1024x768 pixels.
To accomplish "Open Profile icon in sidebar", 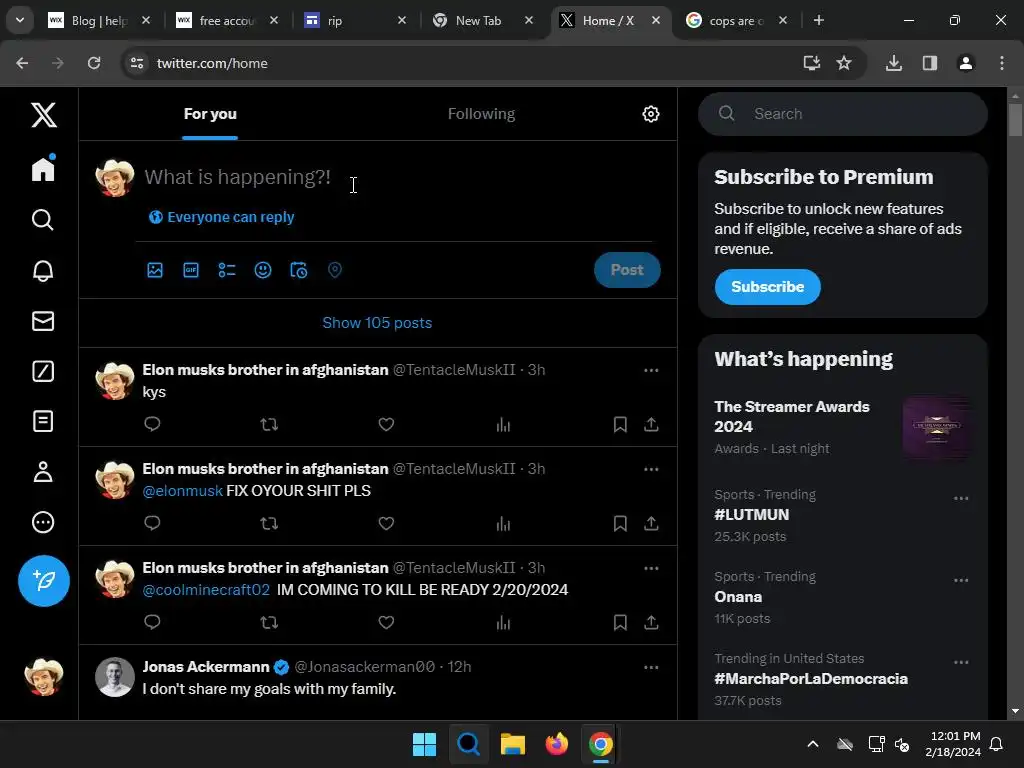I will 43,472.
